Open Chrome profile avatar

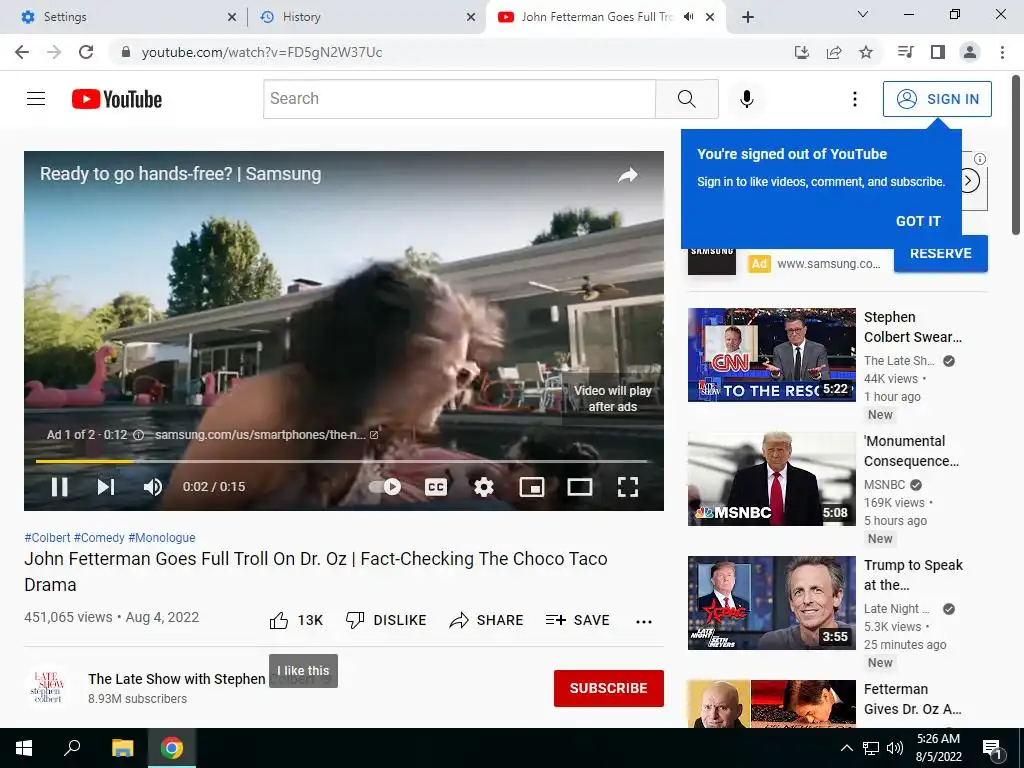click(970, 52)
